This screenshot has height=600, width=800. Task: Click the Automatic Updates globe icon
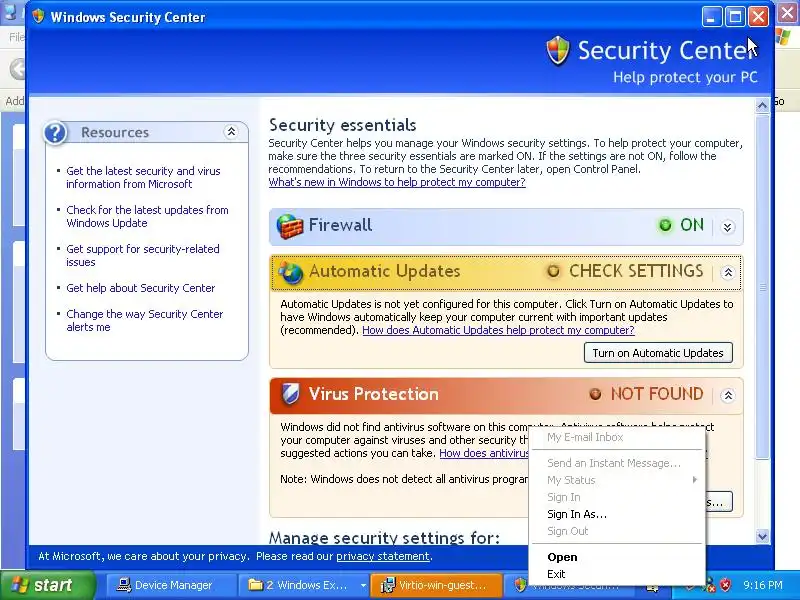291,272
